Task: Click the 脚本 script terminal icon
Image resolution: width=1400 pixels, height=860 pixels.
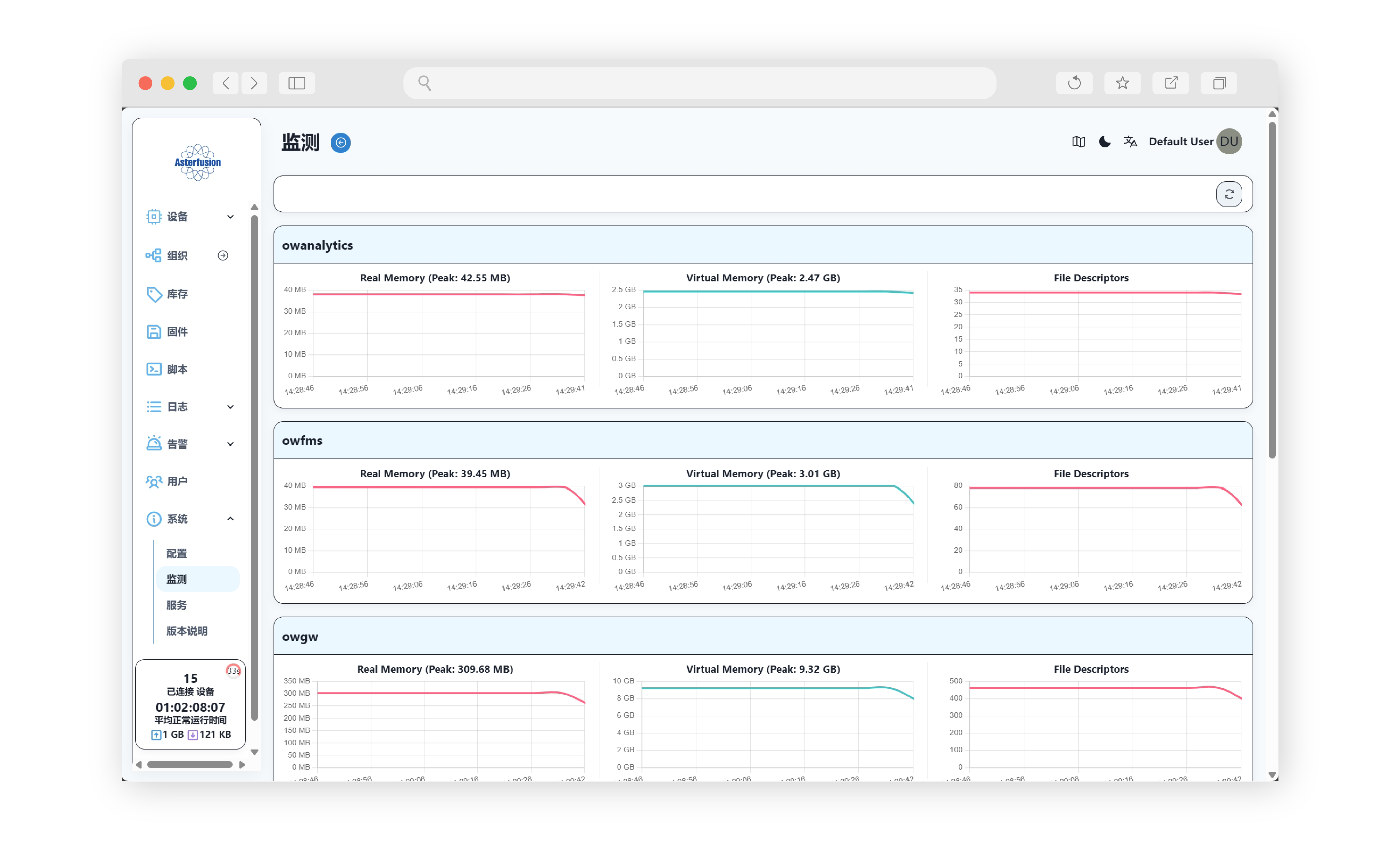Action: pos(154,369)
